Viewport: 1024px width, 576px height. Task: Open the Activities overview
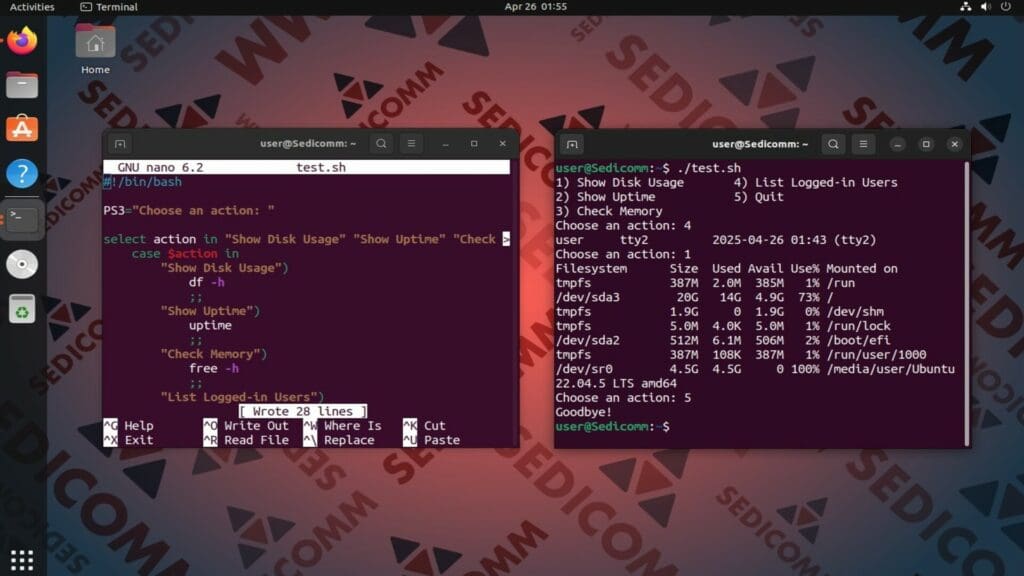(32, 7)
